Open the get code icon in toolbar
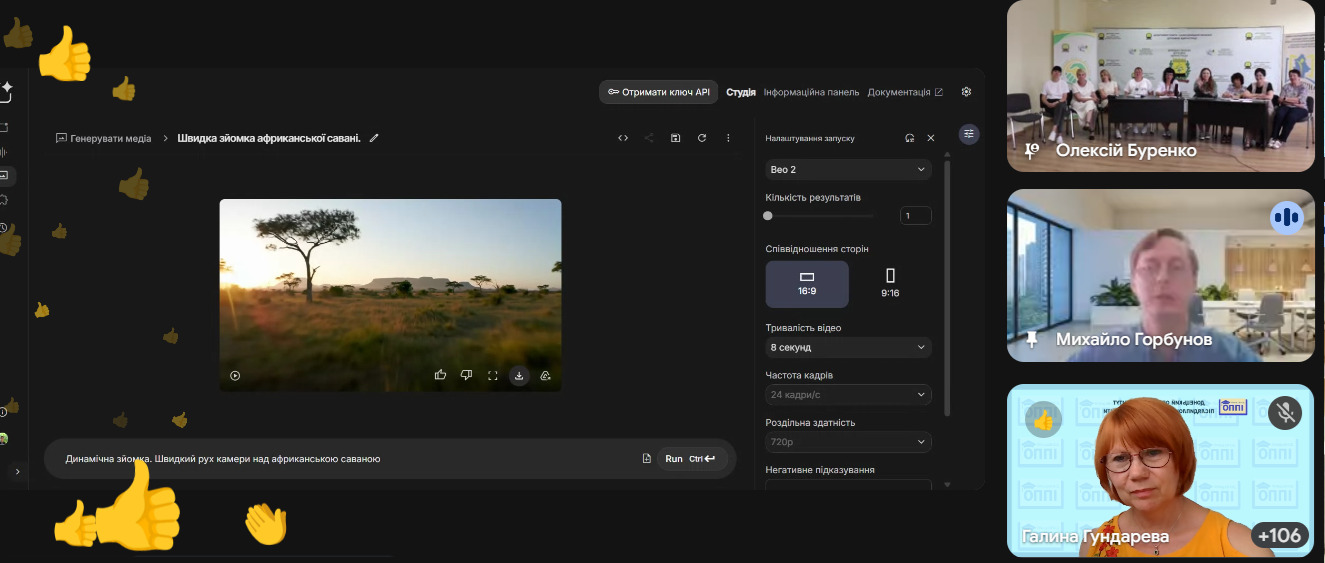Viewport: 1325px width, 563px height. tap(623, 138)
